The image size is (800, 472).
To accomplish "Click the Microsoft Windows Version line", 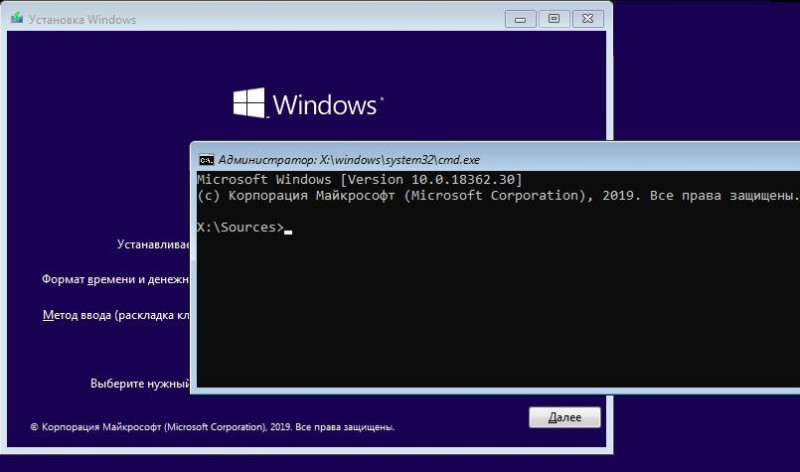I will (360, 180).
